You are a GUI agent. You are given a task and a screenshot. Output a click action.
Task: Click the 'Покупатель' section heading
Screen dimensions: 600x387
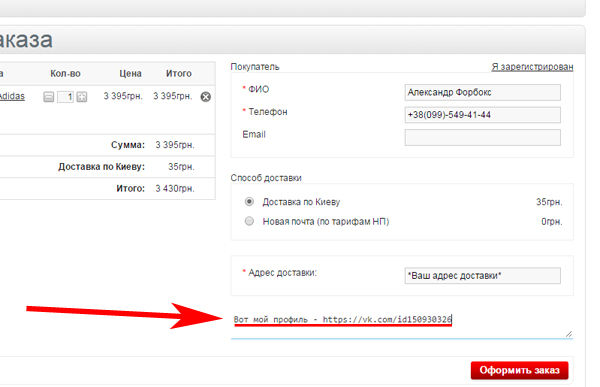tap(255, 67)
